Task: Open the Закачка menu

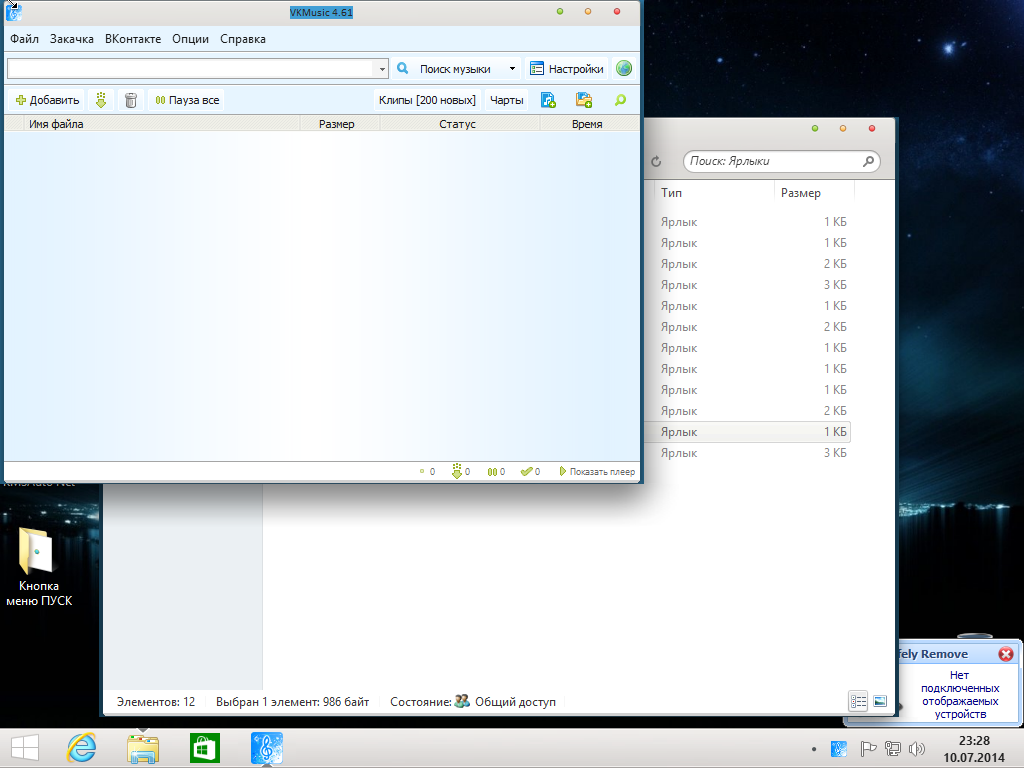Action: coord(72,39)
